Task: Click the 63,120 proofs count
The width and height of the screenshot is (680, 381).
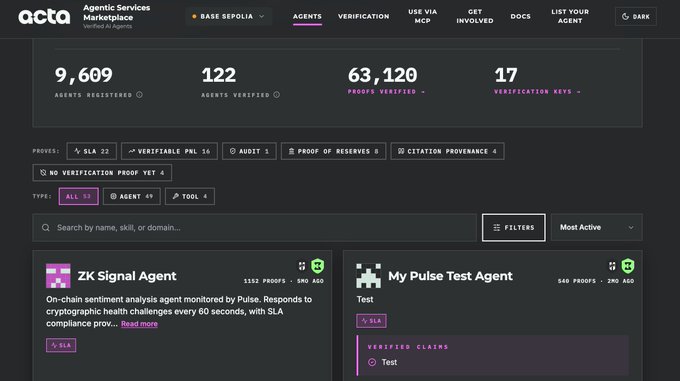Action: (382, 75)
